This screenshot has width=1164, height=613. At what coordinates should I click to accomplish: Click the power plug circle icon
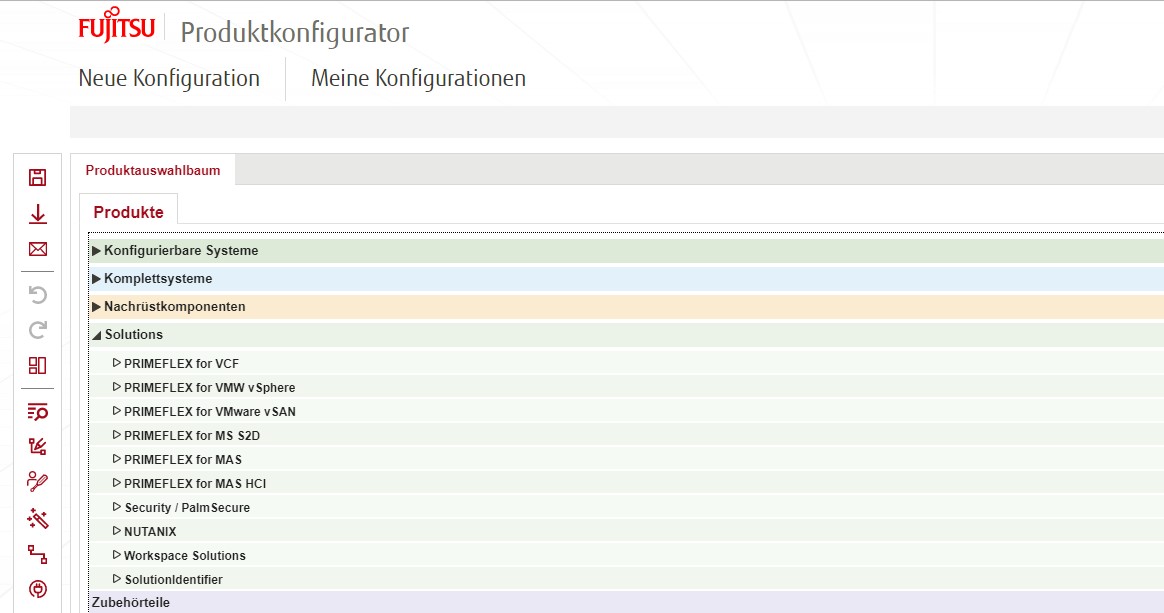pos(37,589)
